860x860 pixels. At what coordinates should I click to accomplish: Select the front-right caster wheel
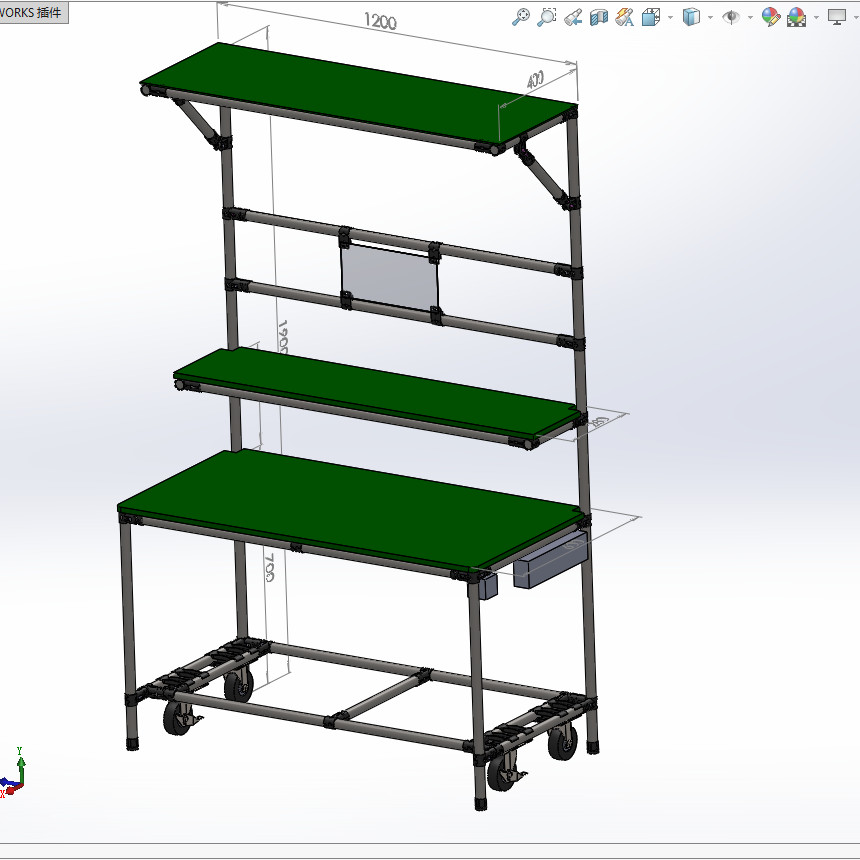pos(501,772)
